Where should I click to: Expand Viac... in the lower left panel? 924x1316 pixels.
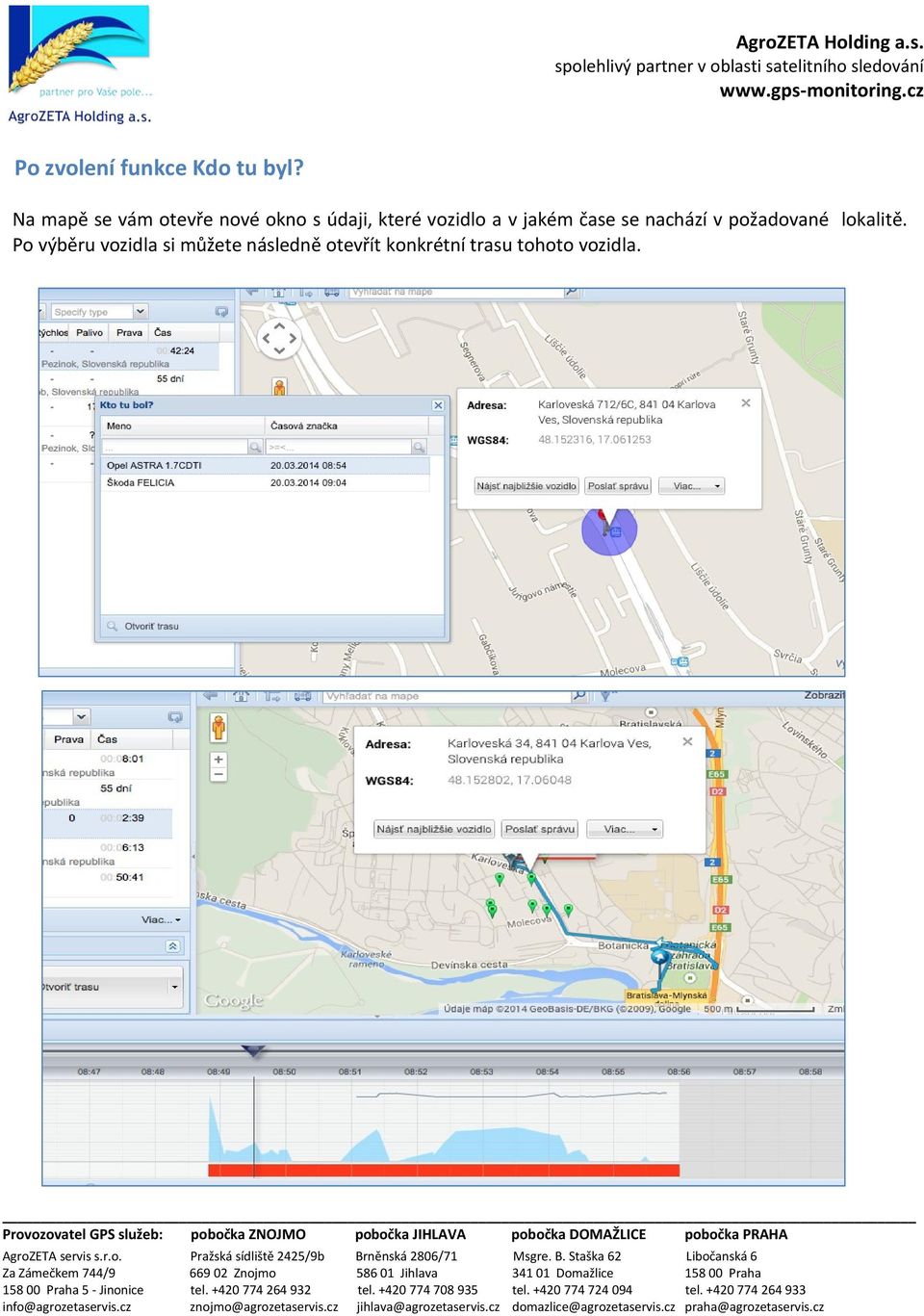point(161,919)
